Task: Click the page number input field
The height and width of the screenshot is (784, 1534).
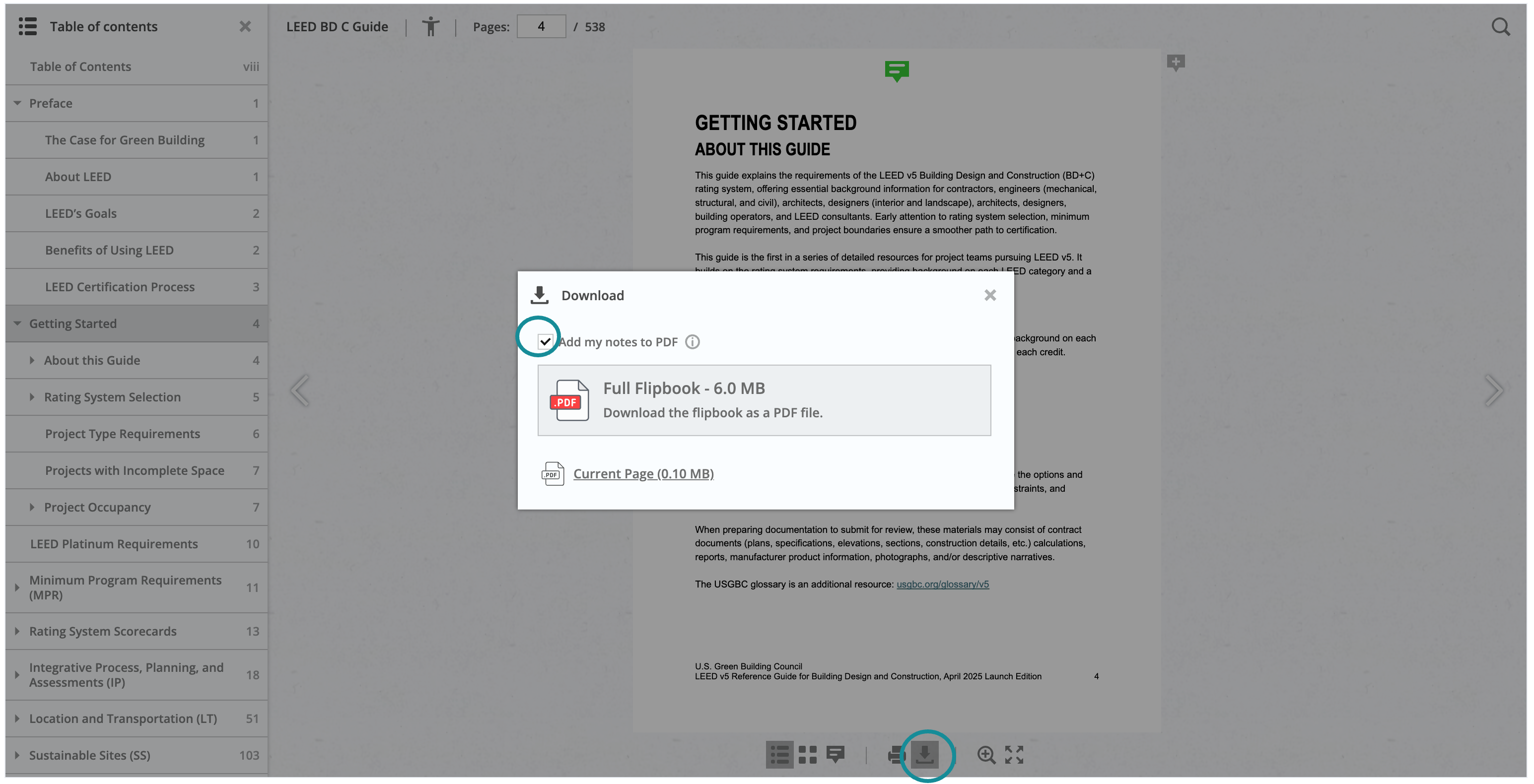Action: click(x=541, y=26)
